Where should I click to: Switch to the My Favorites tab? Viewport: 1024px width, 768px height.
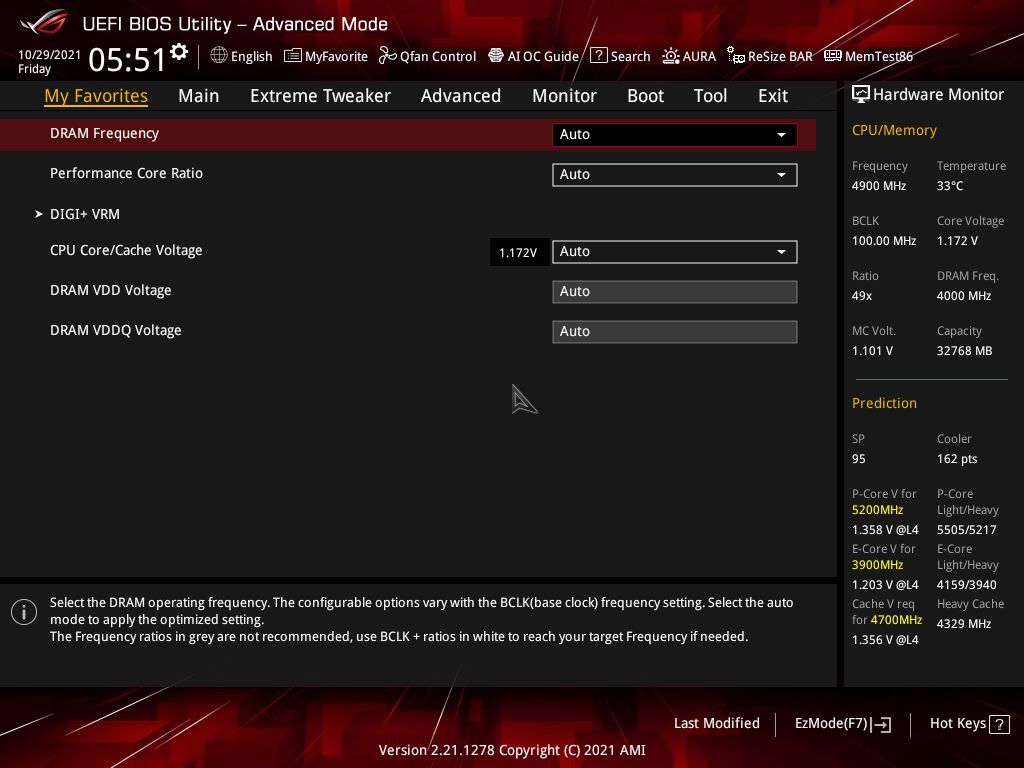tap(96, 96)
